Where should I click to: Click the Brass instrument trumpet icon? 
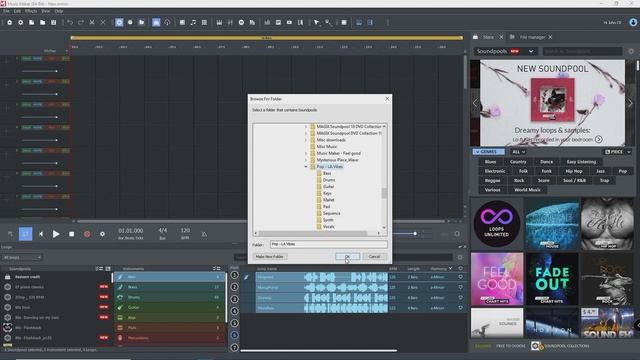[120, 287]
